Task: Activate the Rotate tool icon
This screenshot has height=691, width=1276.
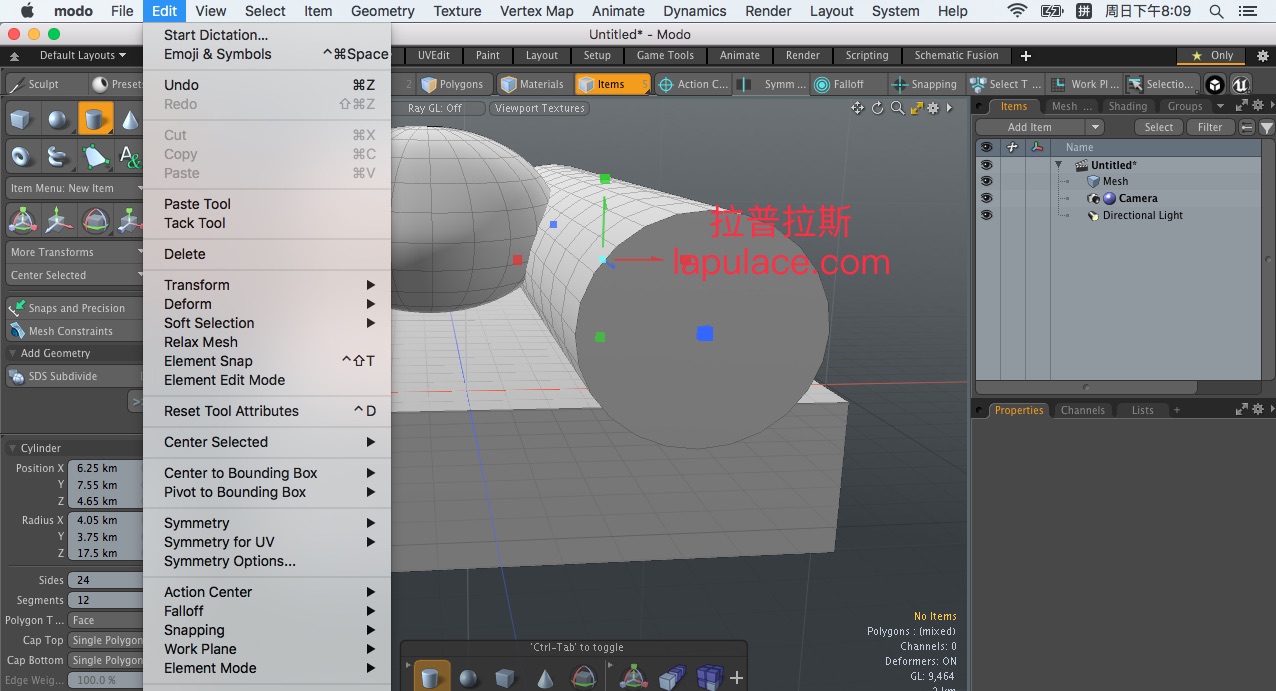Action: point(95,219)
